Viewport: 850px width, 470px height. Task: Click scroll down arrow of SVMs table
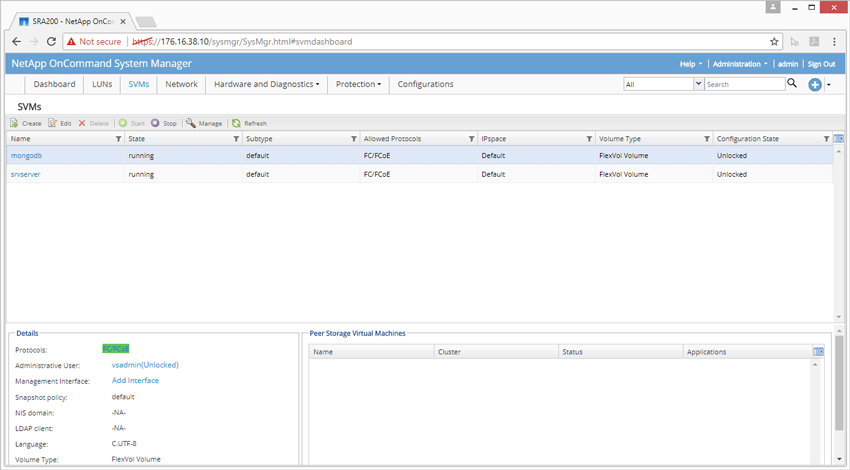[839, 317]
